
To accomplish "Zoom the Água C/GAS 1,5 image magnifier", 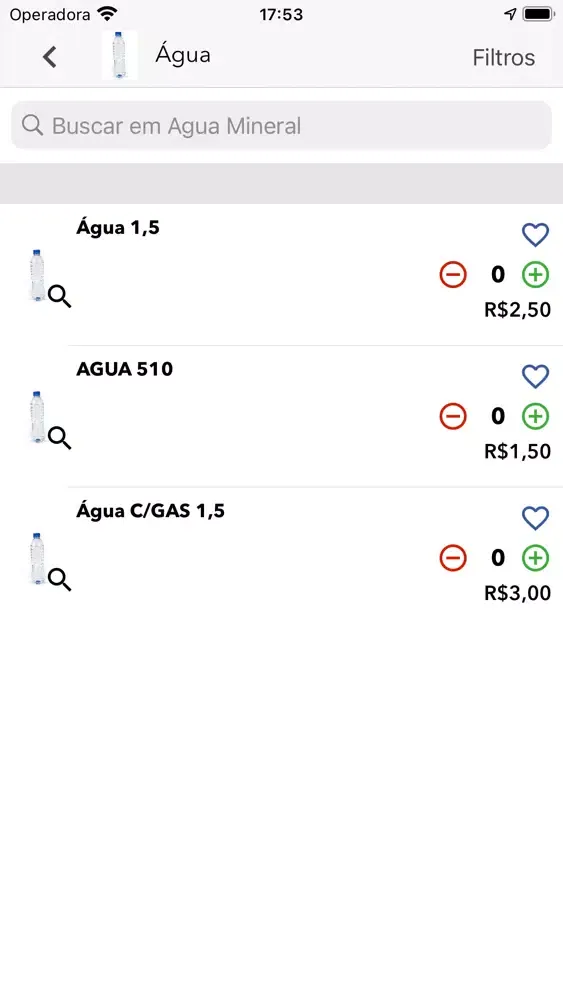I will (x=59, y=580).
